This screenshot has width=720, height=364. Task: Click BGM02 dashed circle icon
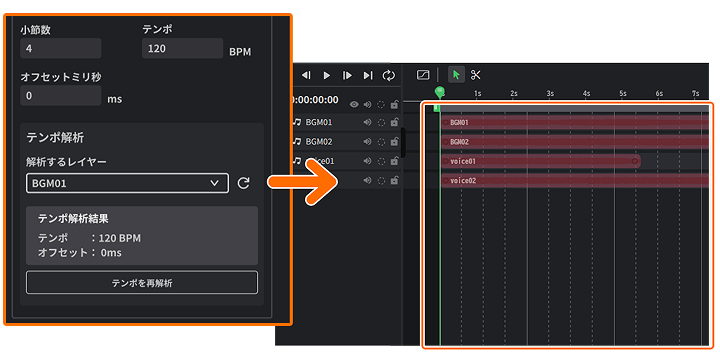click(x=381, y=142)
